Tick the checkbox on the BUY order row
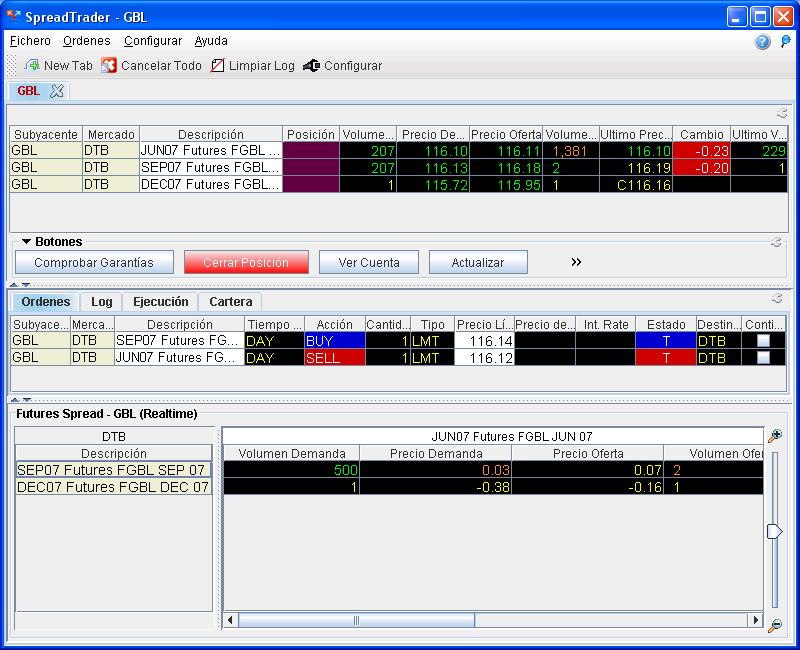 764,341
